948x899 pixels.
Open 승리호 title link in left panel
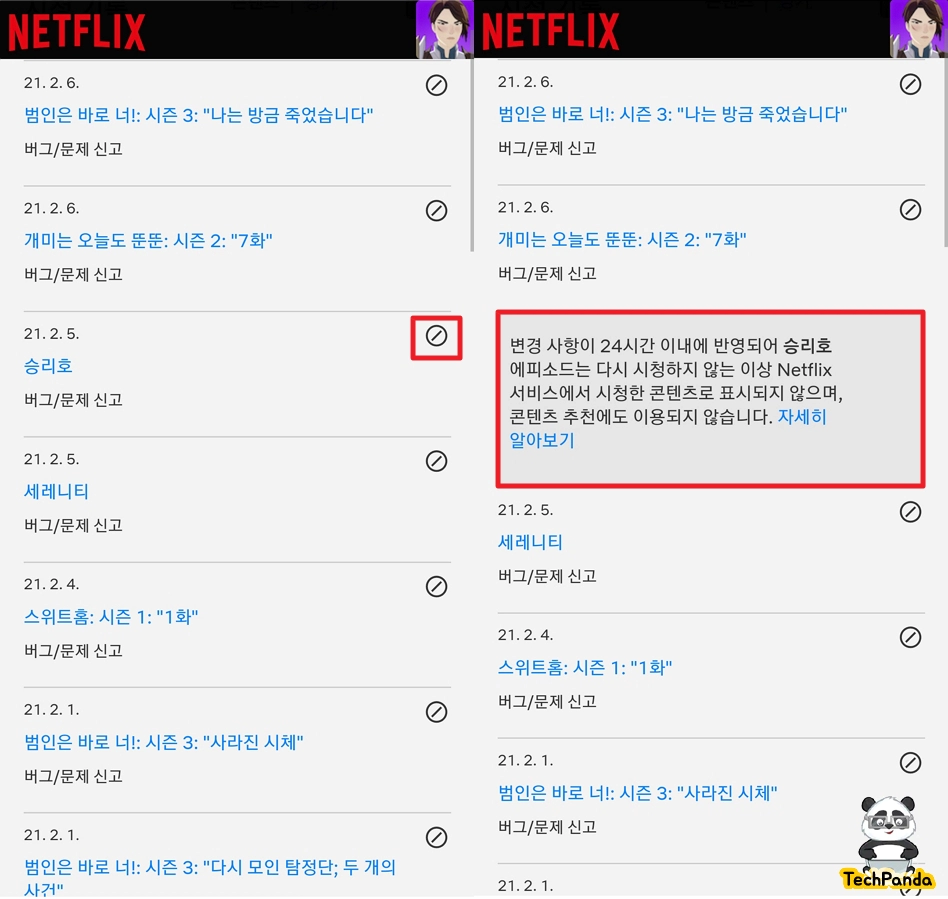48,366
